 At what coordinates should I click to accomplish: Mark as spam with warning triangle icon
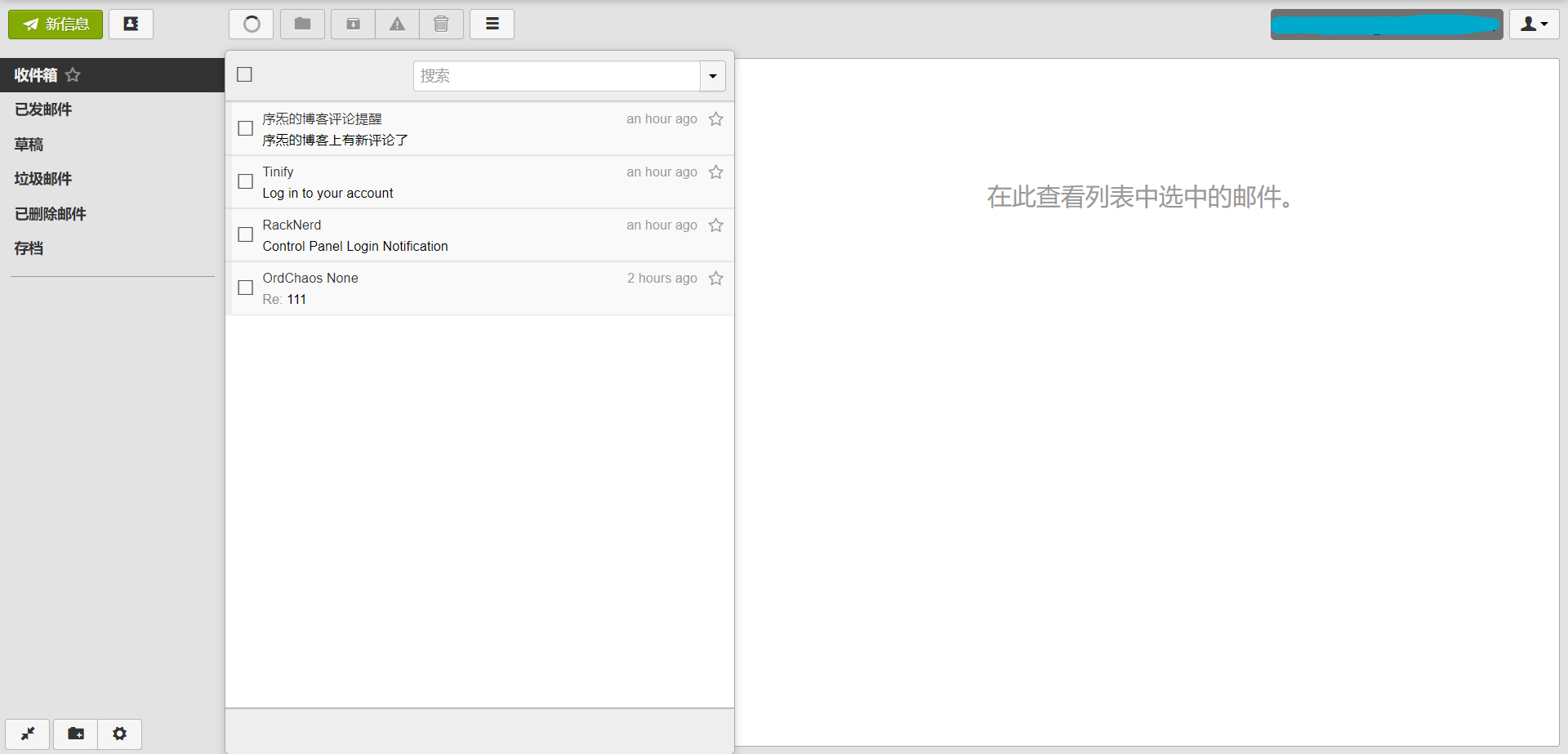pos(397,25)
